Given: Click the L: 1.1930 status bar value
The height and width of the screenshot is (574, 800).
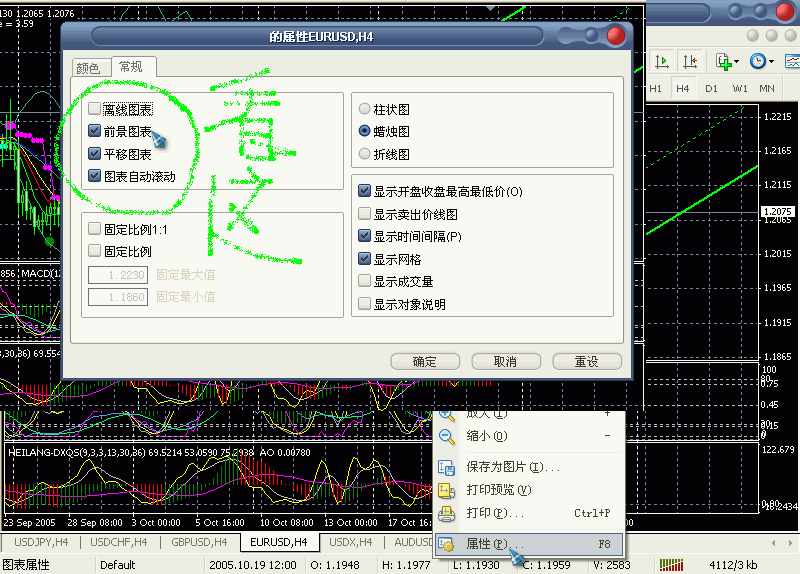Looking at the screenshot, I should click(476, 565).
